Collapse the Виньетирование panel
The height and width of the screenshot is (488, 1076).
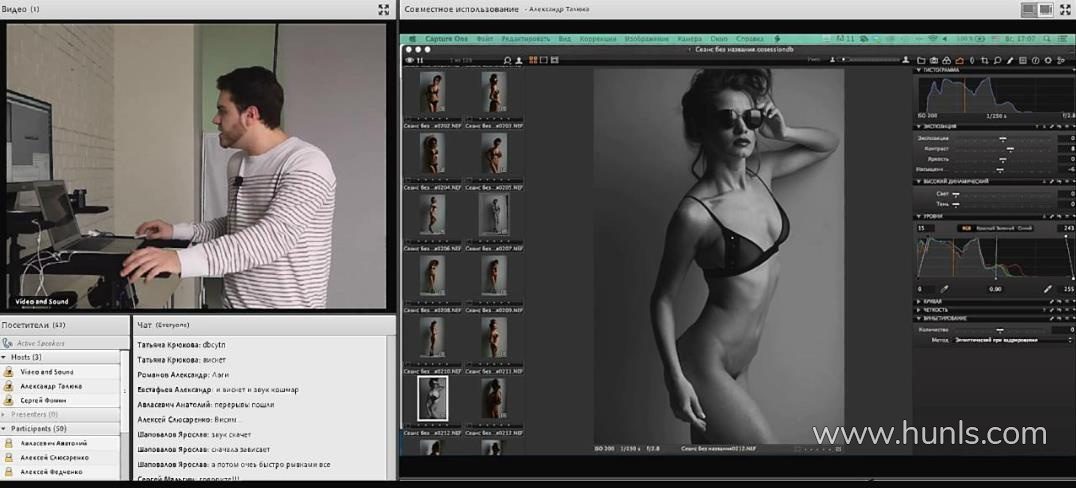point(918,318)
